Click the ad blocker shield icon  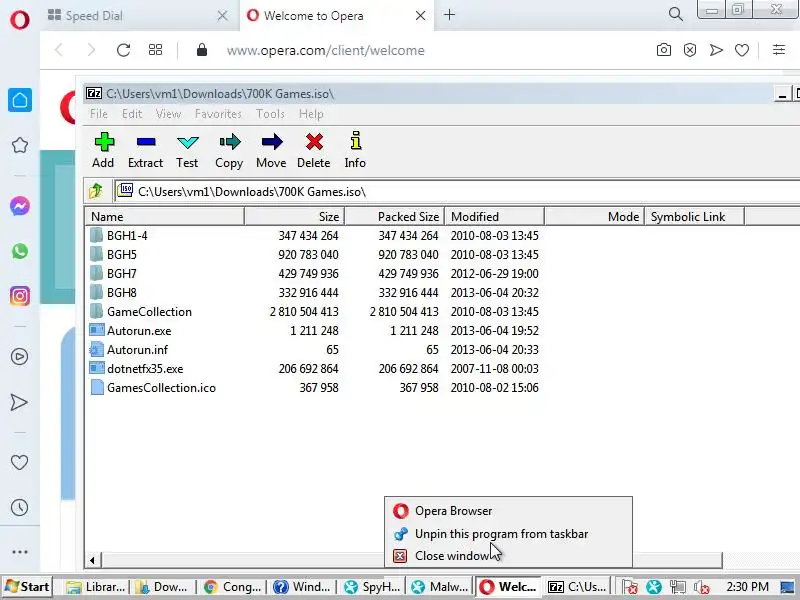690,50
